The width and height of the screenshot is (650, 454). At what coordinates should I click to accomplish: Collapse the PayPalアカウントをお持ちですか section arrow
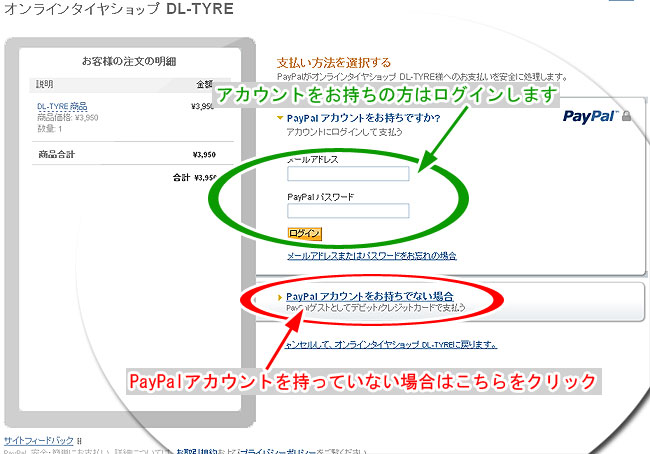[x=280, y=118]
